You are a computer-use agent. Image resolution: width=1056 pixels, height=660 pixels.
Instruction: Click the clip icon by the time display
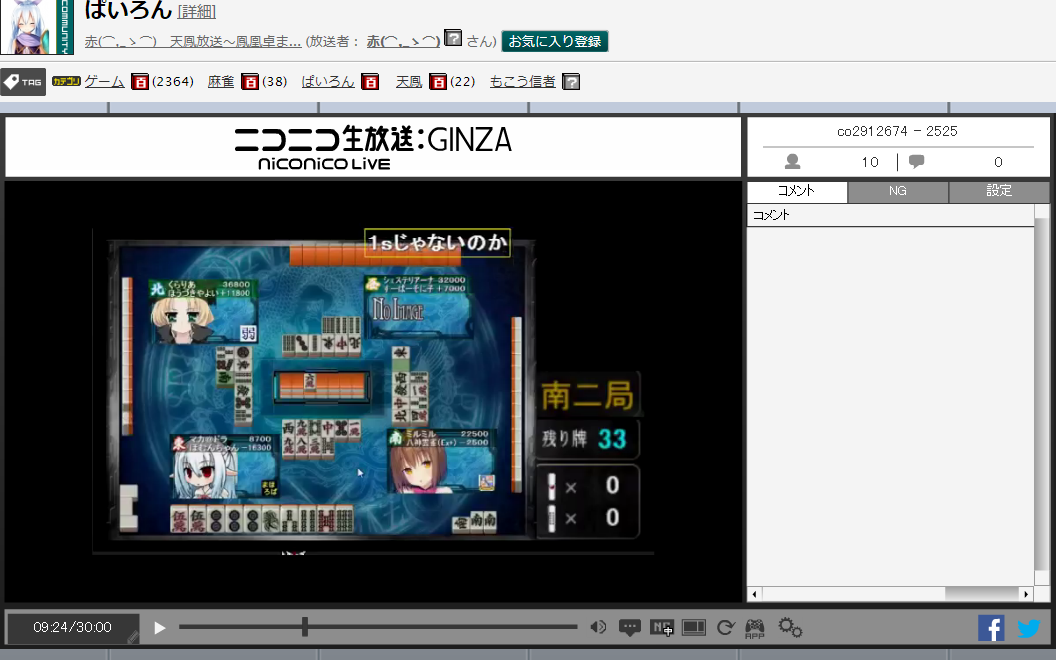pos(133,636)
